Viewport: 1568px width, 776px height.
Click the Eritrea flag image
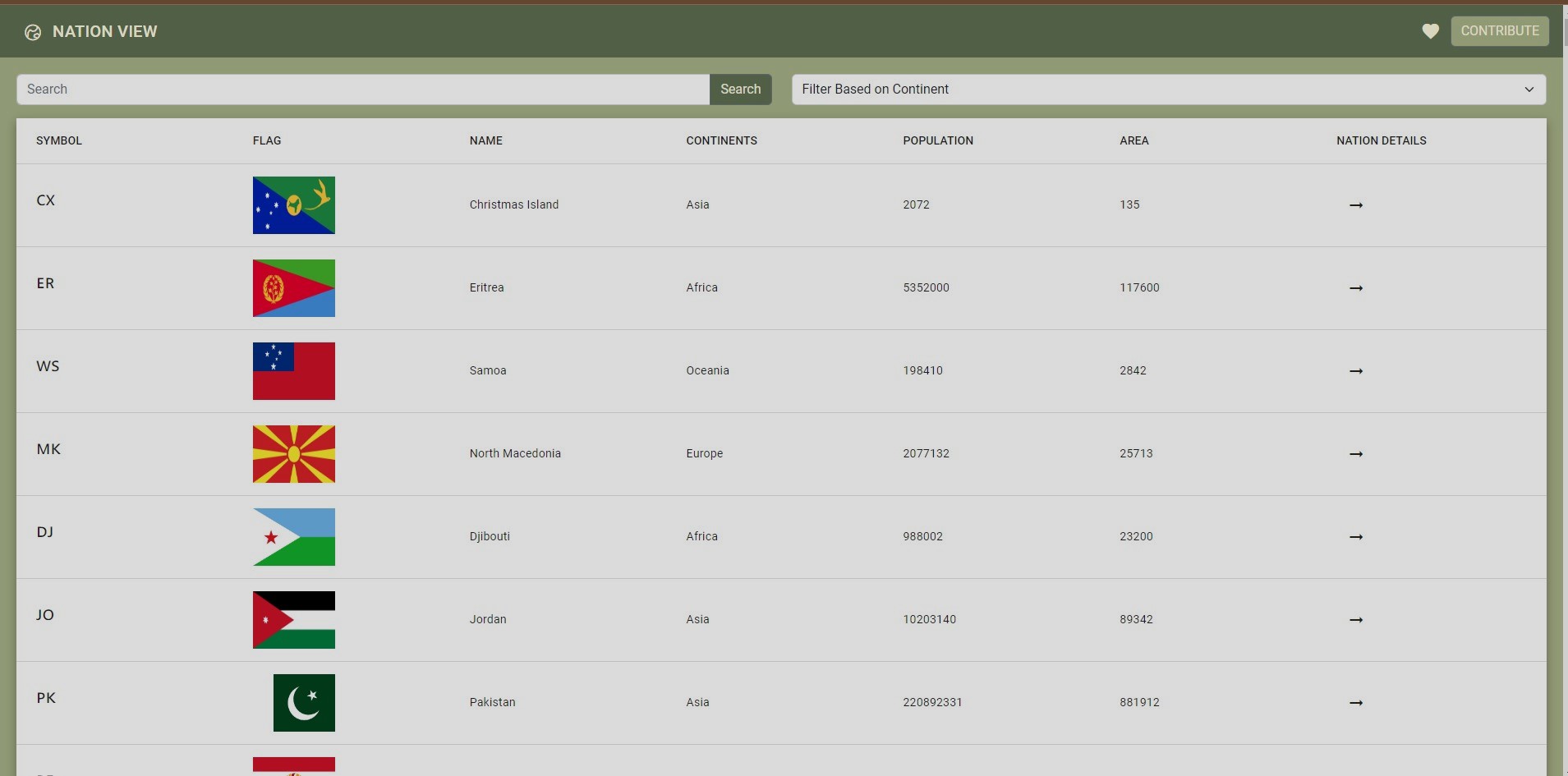[294, 288]
